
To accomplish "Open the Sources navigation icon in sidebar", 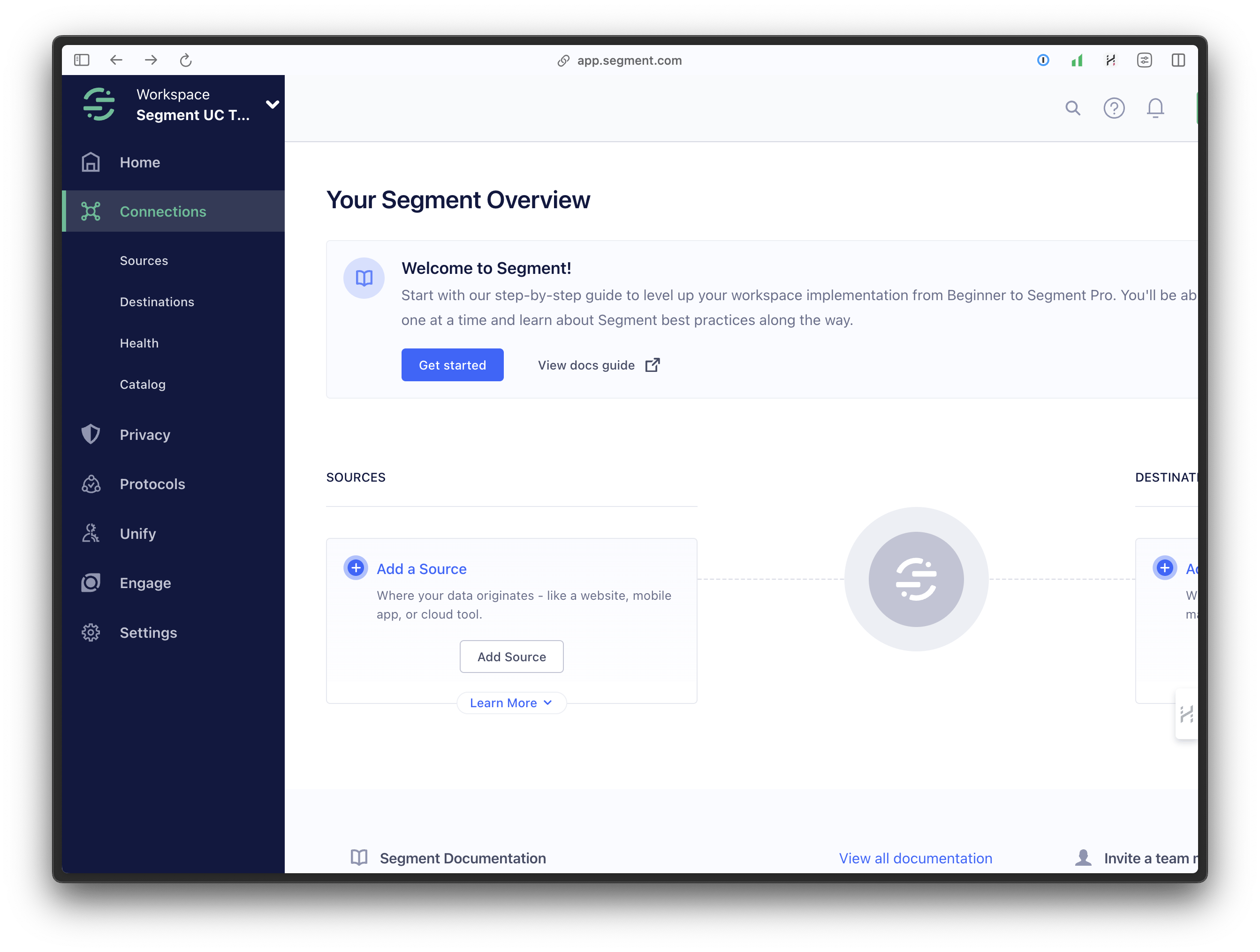I will click(x=144, y=260).
